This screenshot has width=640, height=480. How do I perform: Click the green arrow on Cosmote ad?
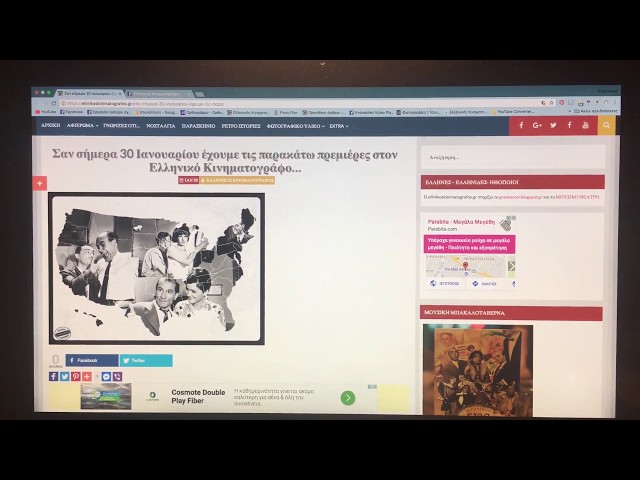pyautogui.click(x=348, y=398)
